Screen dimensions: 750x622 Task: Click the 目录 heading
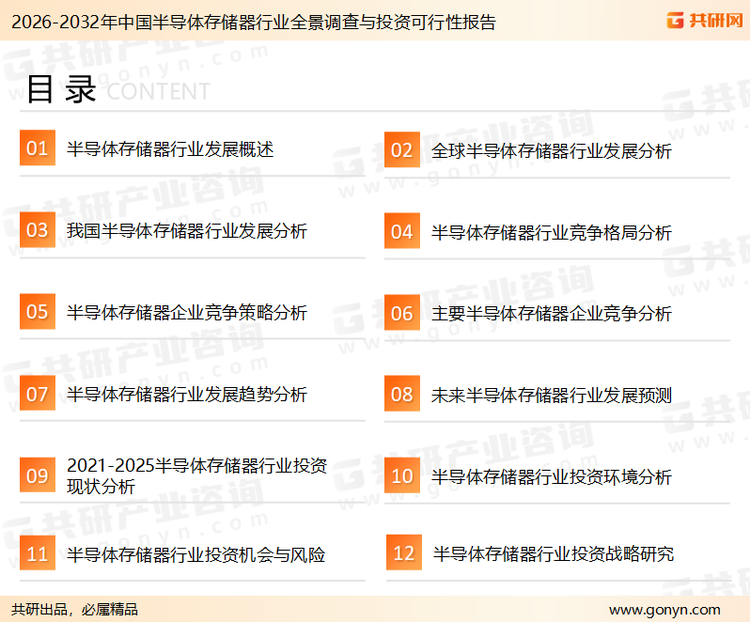click(x=62, y=89)
